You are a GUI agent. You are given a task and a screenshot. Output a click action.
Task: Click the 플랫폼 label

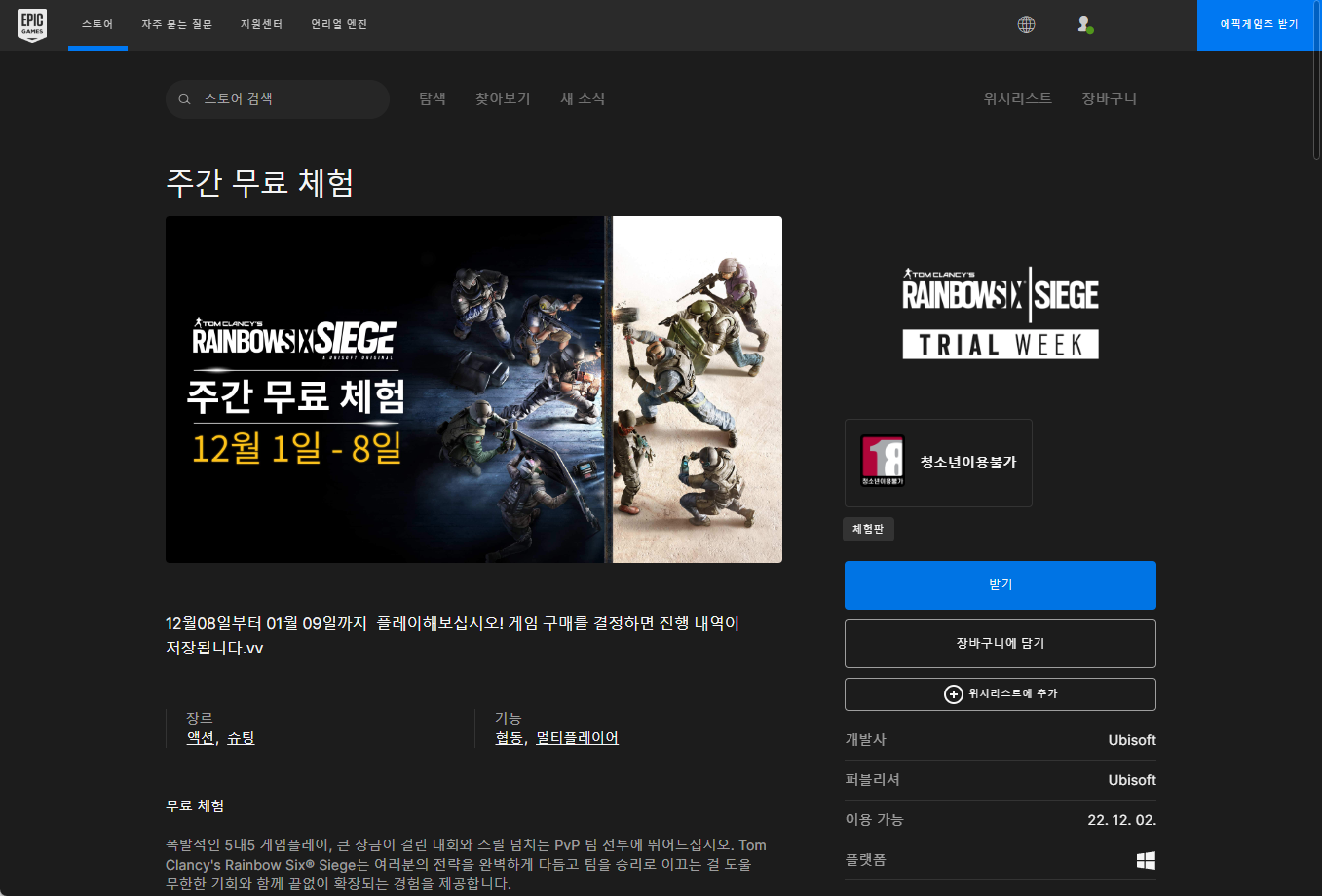(x=865, y=860)
